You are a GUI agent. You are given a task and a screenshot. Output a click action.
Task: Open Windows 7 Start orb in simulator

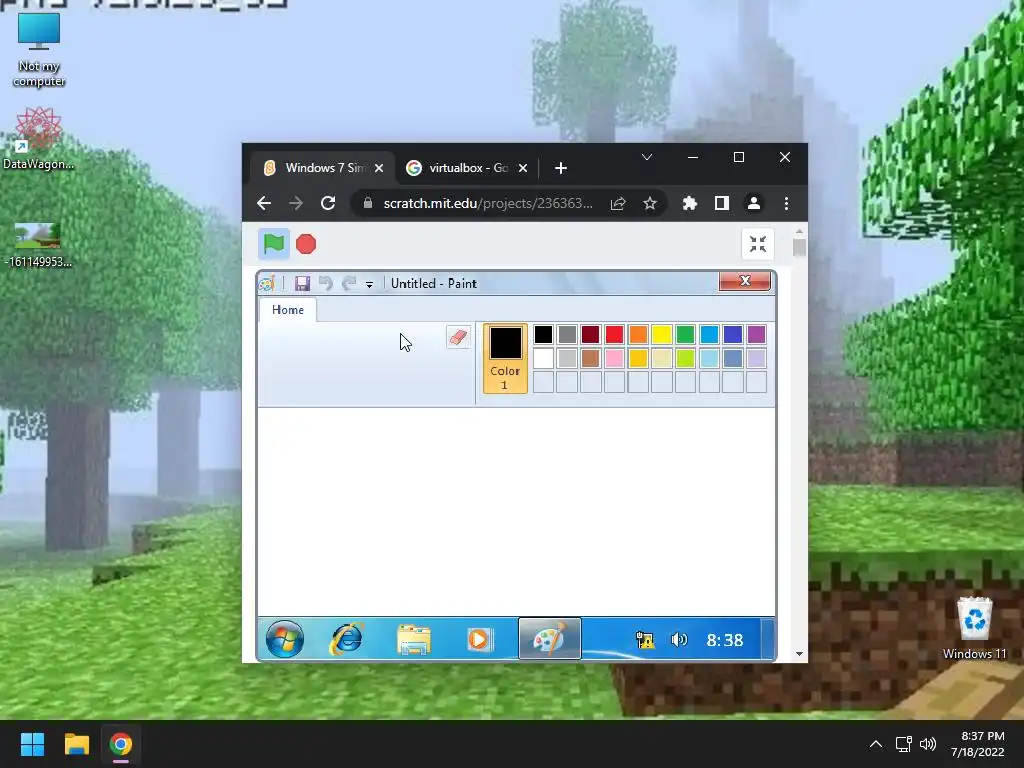(285, 639)
